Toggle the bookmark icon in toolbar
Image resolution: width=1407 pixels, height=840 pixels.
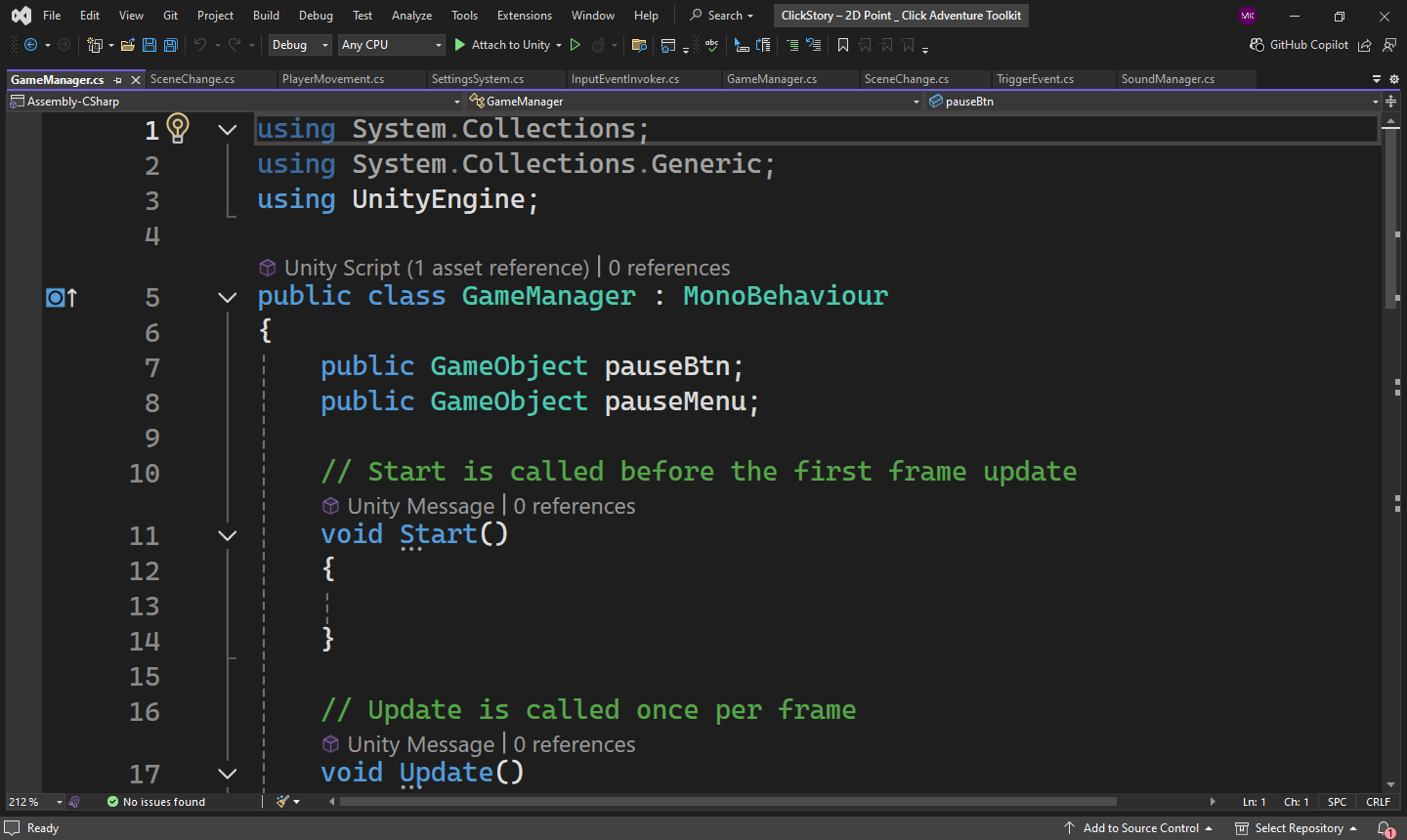(x=843, y=45)
